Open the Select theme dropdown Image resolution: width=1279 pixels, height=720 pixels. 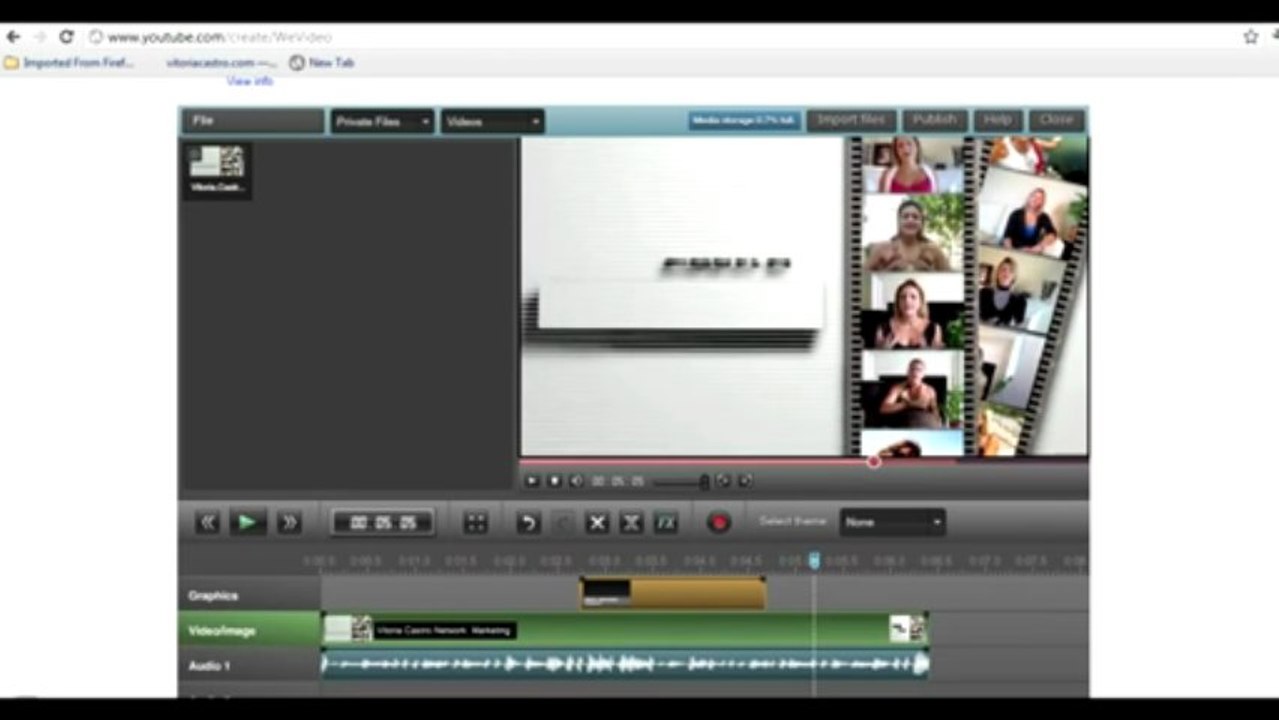click(892, 522)
